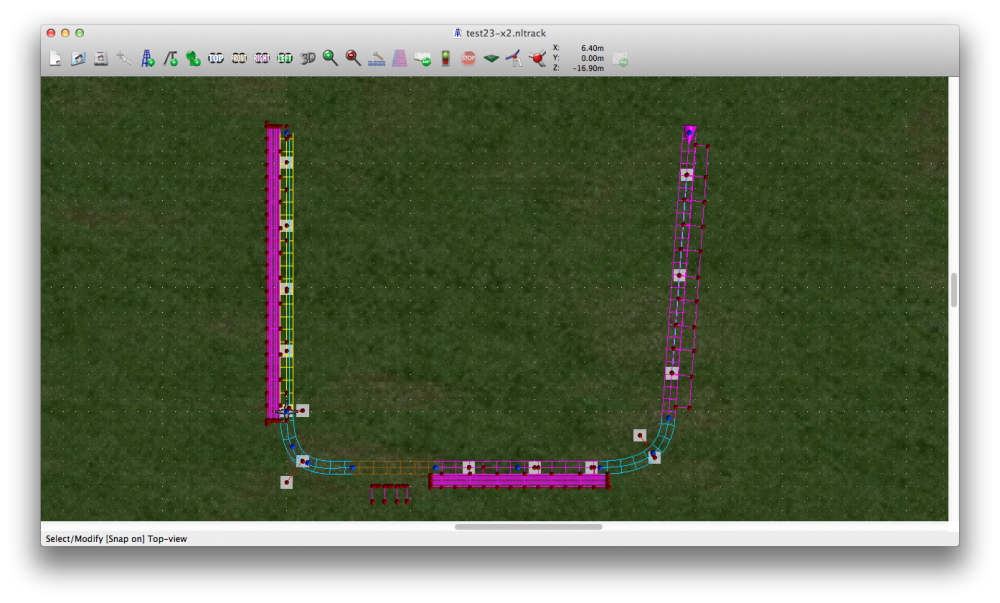Click the vertical scrollbar thumb
The width and height of the screenshot is (1000, 603).
954,290
